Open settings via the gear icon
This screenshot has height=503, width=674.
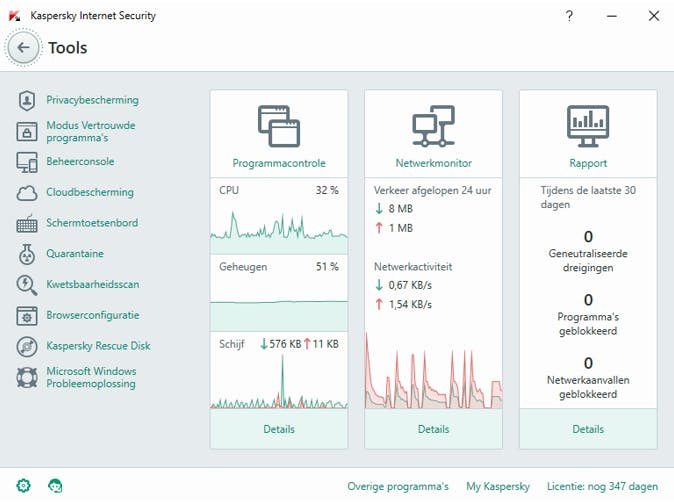pyautogui.click(x=24, y=486)
